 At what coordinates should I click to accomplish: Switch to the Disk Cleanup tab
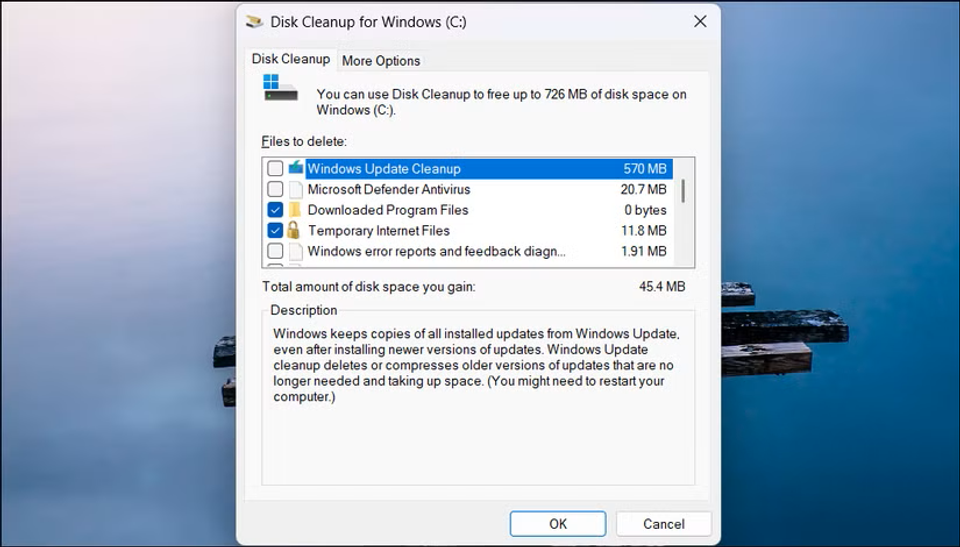[291, 59]
